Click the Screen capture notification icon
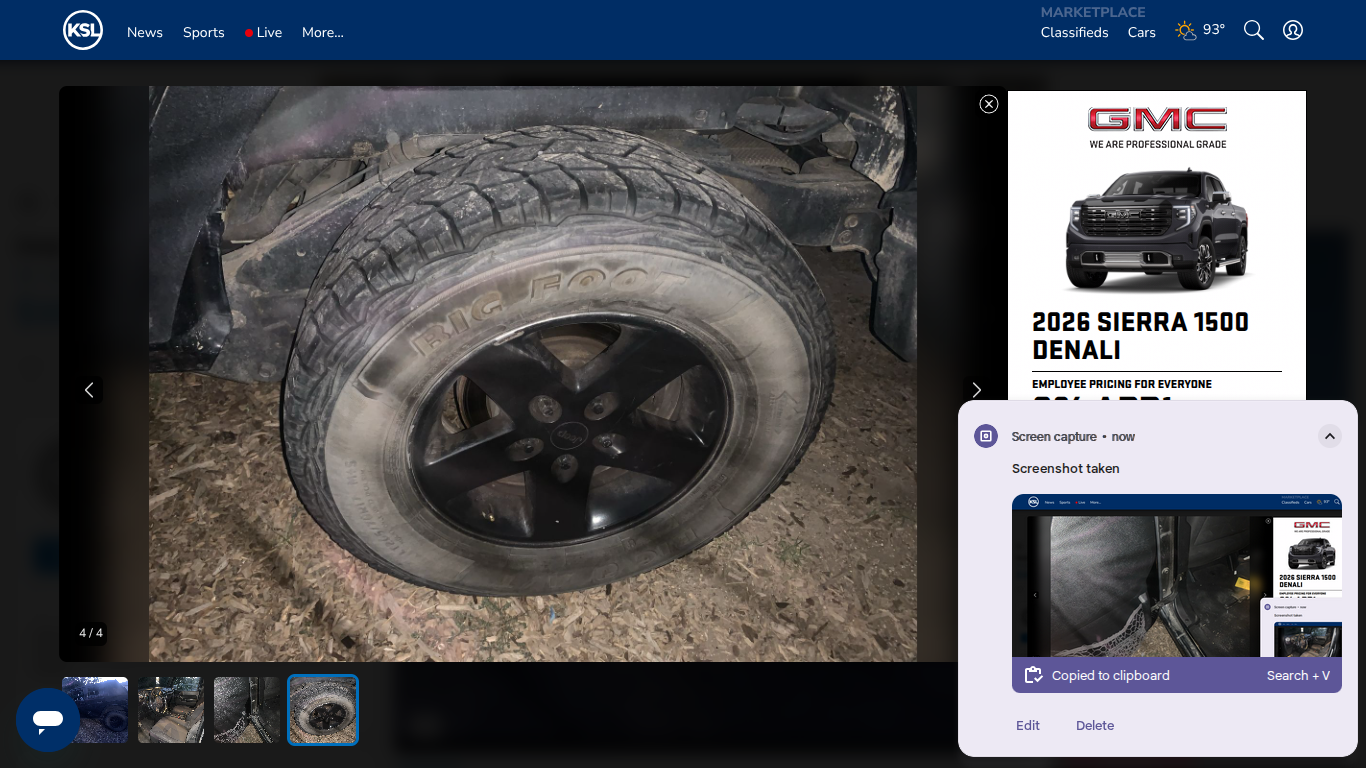Image resolution: width=1366 pixels, height=768 pixels. pos(986,436)
